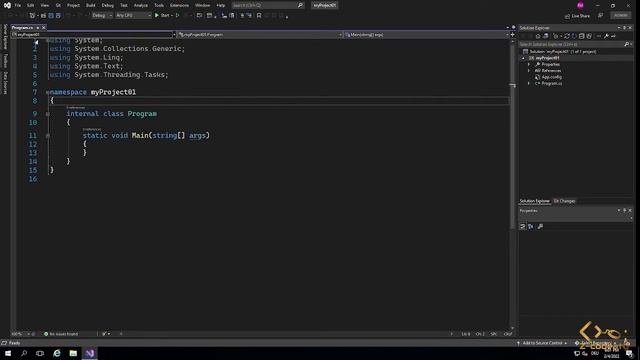Collapse the namespace myProject01 code block
The width and height of the screenshot is (640, 360).
point(48,92)
